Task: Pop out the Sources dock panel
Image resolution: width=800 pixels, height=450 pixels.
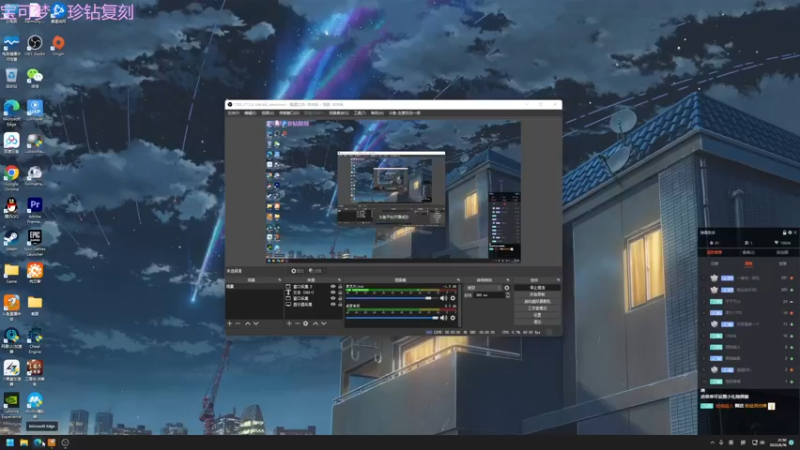Action: 339,280
